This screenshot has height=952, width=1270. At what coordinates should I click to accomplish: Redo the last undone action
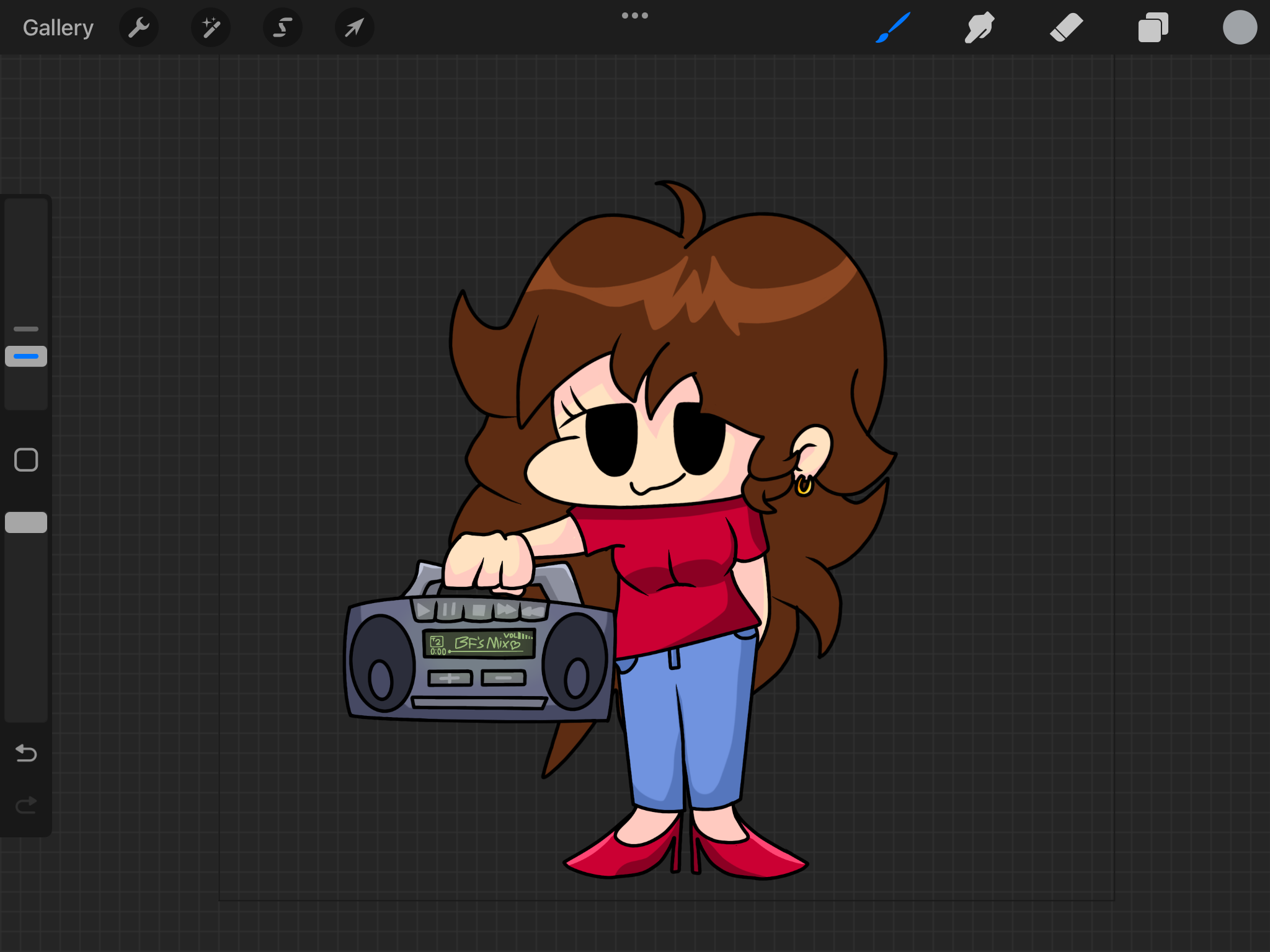point(26,805)
